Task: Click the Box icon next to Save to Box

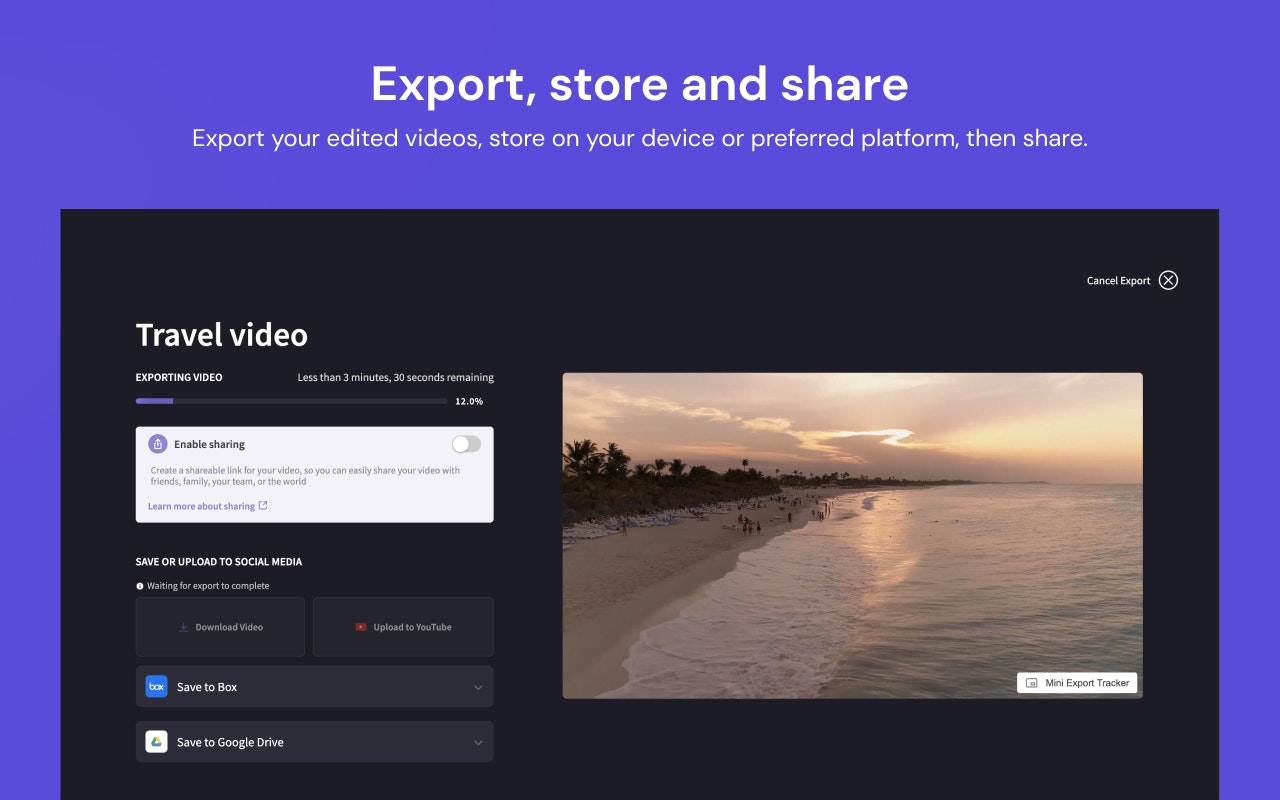Action: [156, 687]
